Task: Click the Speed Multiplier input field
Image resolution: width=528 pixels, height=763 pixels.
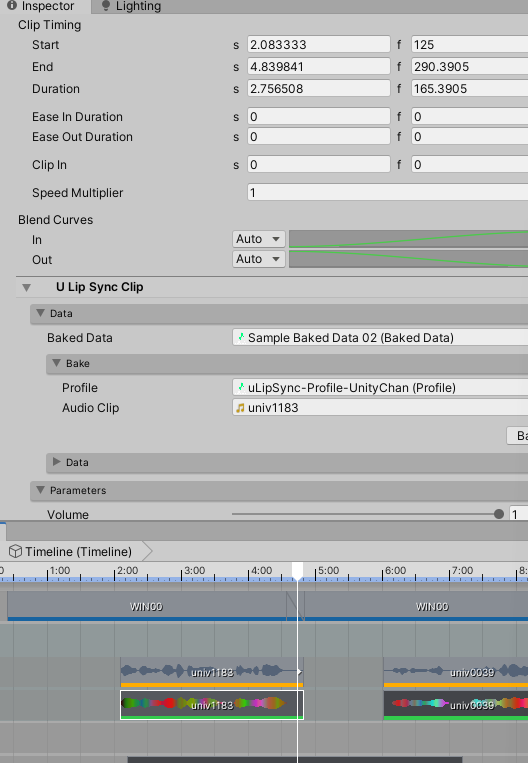Action: tap(387, 193)
